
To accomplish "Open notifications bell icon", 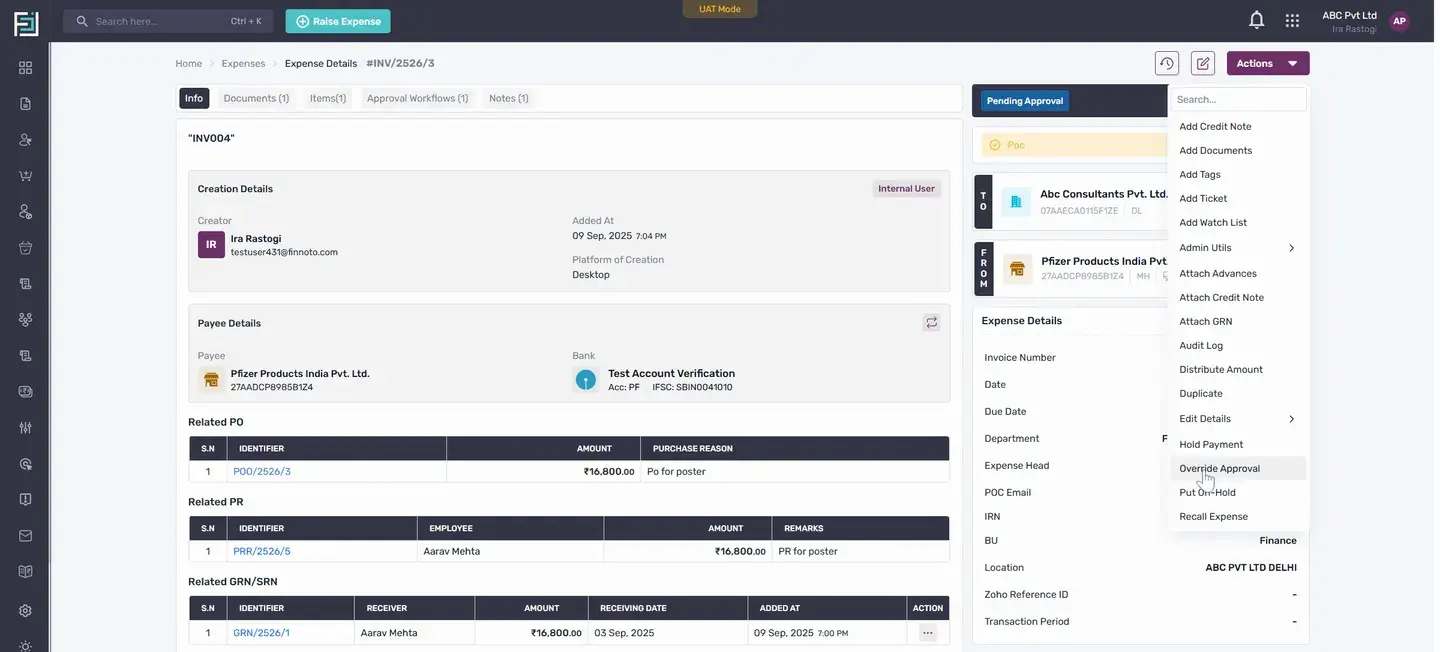I will point(1257,20).
